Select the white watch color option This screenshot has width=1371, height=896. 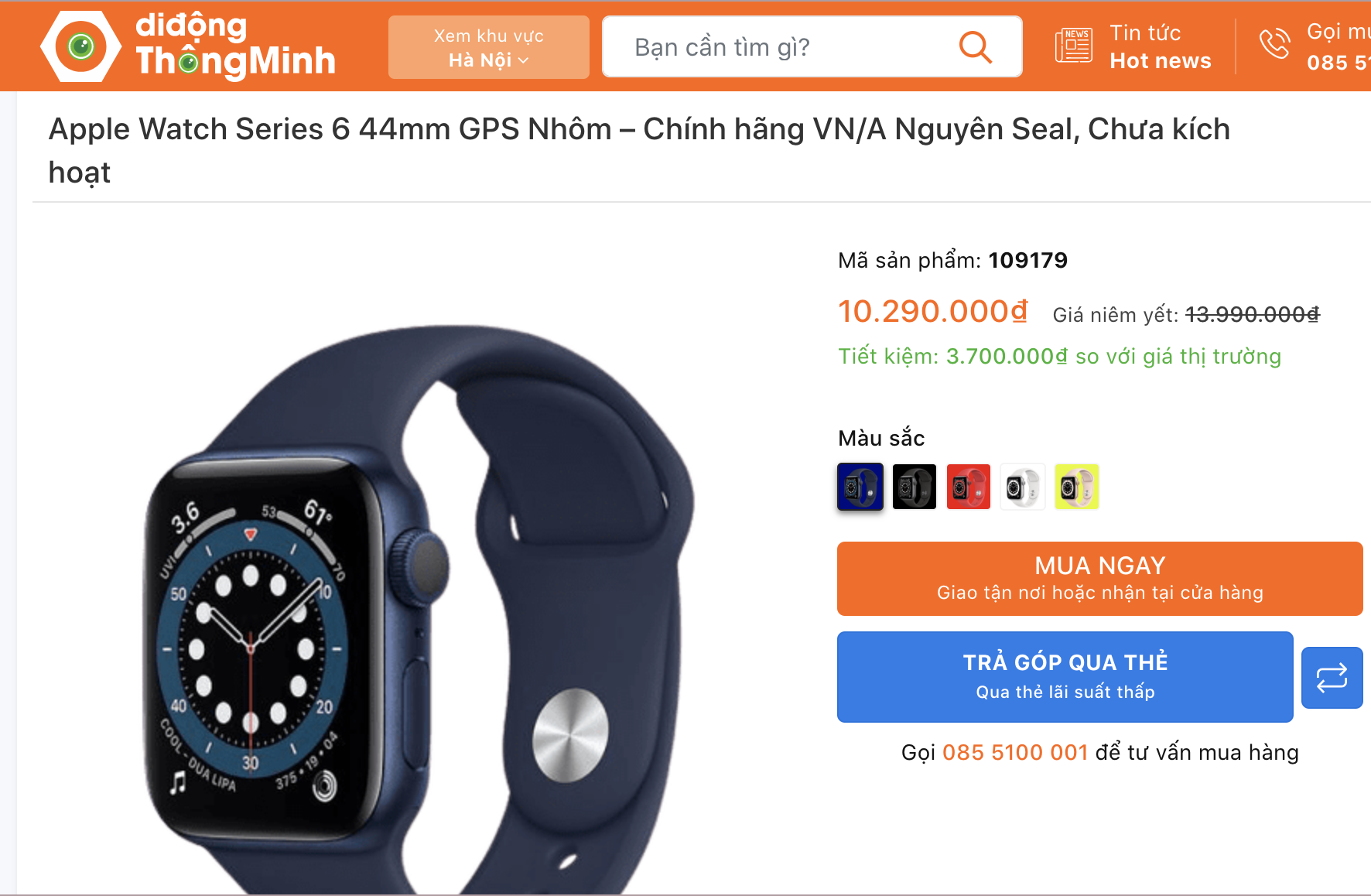(x=1023, y=487)
